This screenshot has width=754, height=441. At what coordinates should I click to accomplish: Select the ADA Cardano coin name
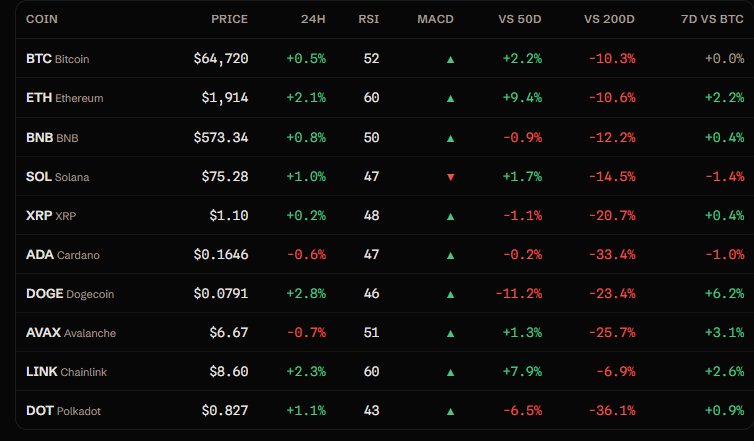(x=63, y=254)
